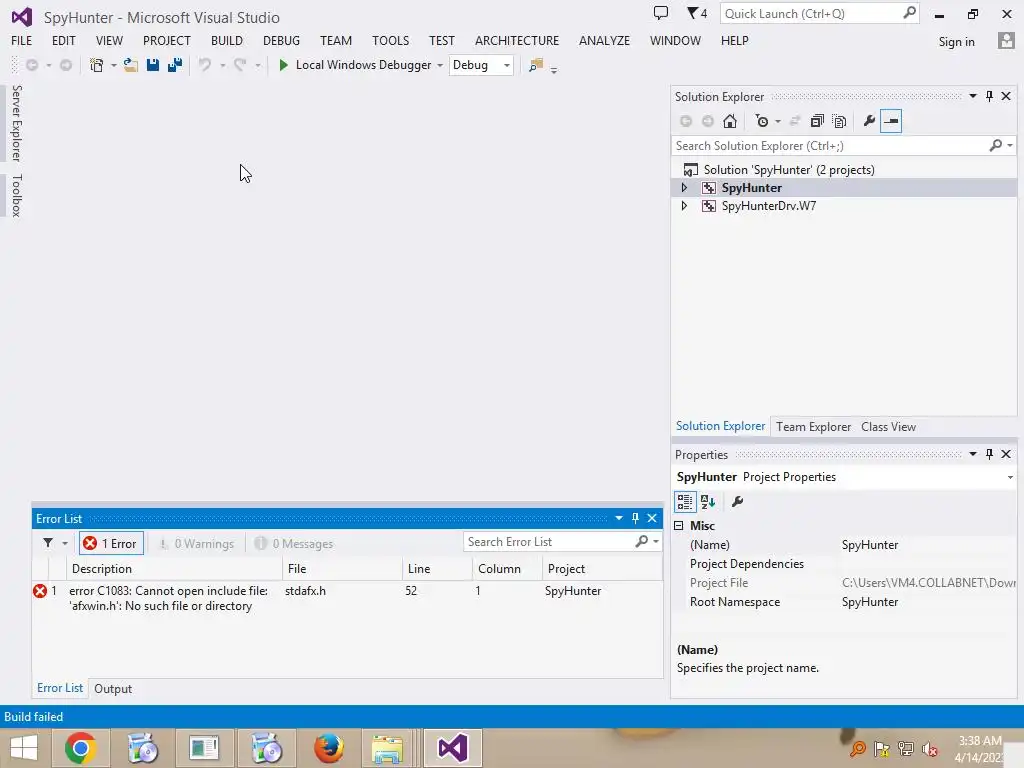Select the Solution 'SpyHunter' (2 projects) node
The width and height of the screenshot is (1024, 768).
pyautogui.click(x=788, y=170)
